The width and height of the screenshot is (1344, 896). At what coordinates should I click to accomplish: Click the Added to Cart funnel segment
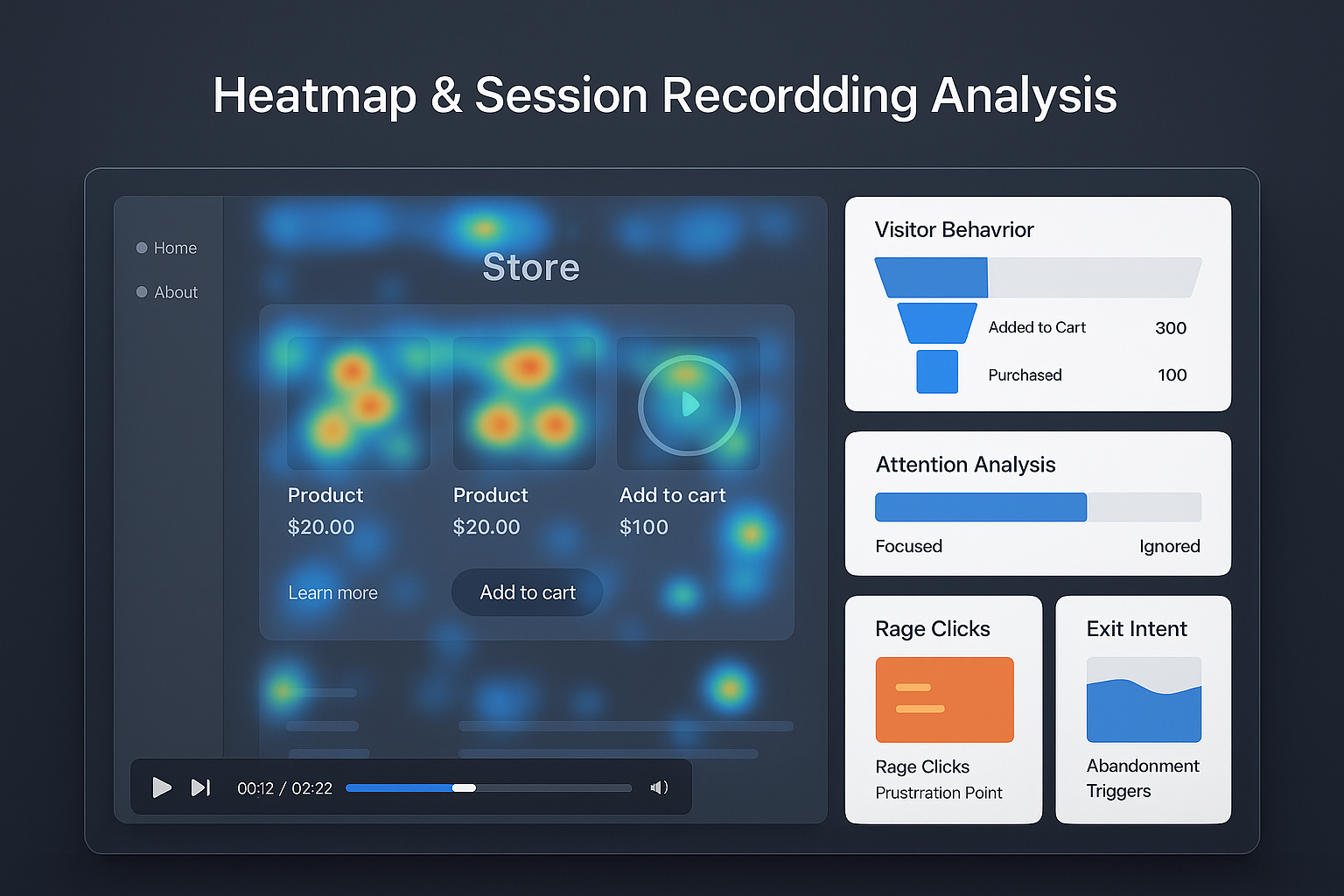(936, 323)
